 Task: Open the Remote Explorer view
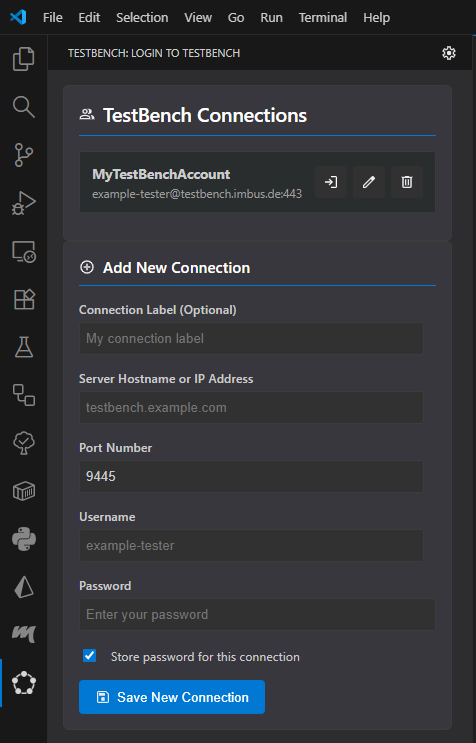pos(24,251)
